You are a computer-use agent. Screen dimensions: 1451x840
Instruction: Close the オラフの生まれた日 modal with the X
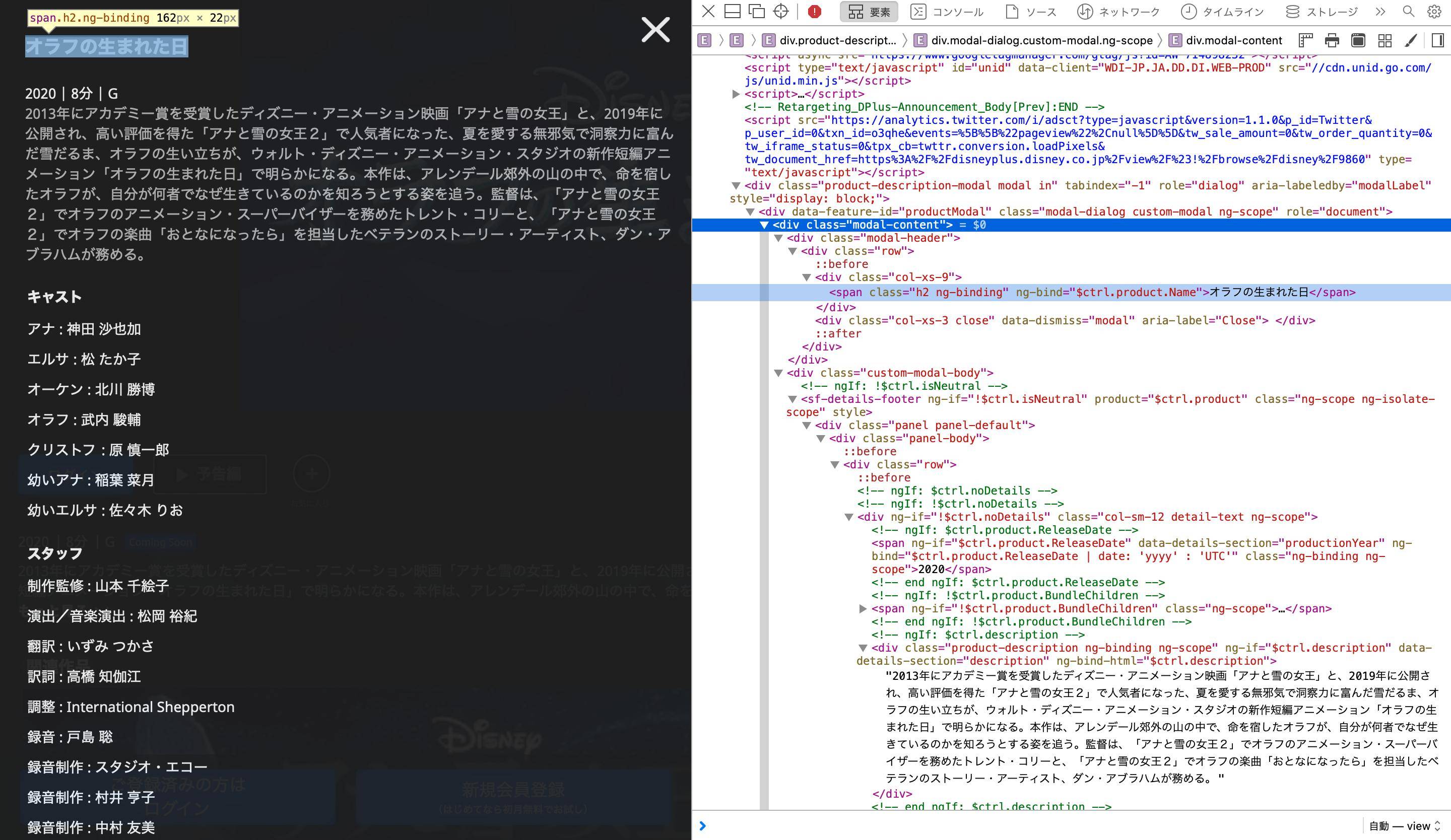click(x=655, y=30)
